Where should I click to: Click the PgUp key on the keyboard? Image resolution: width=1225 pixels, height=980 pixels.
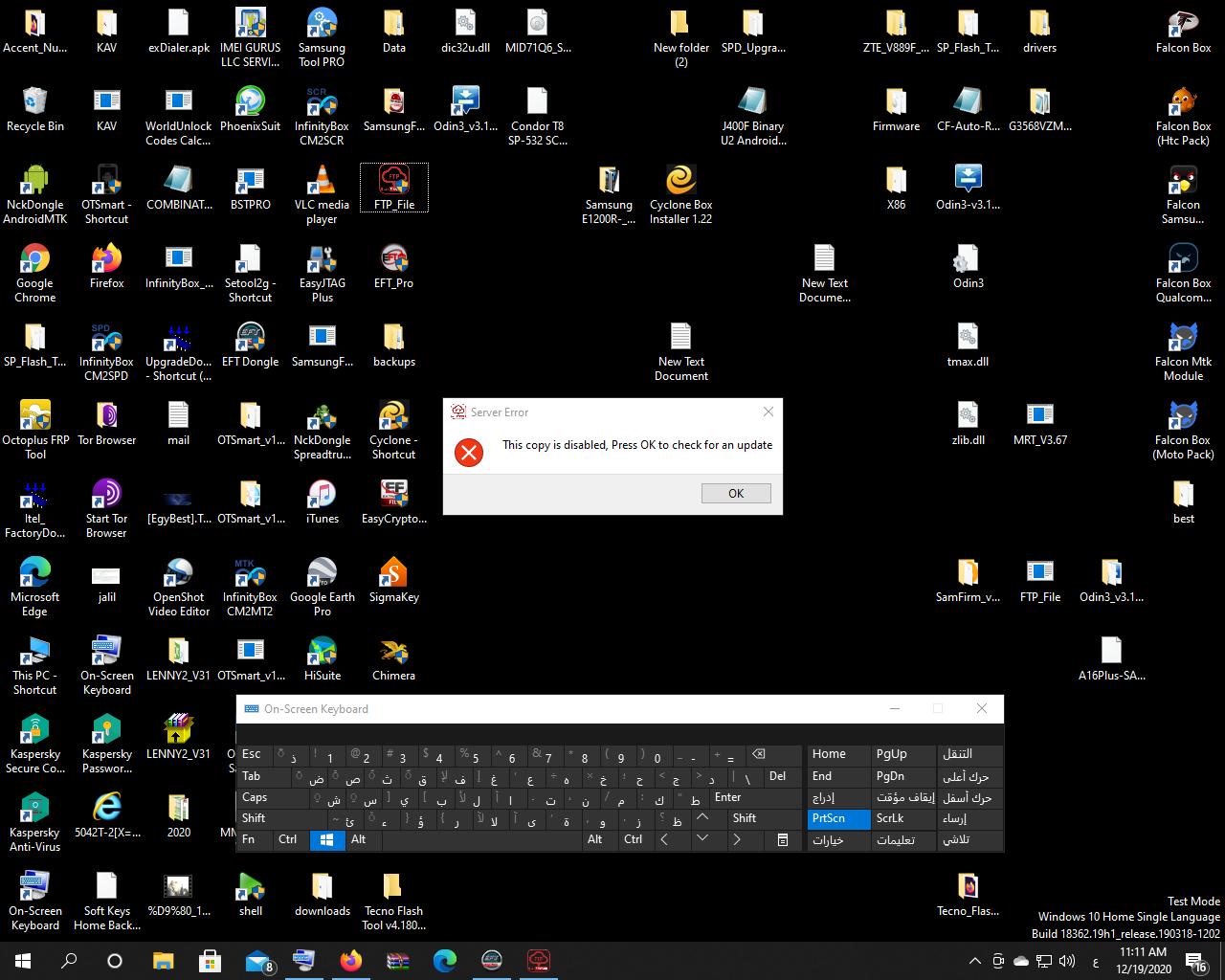point(902,756)
